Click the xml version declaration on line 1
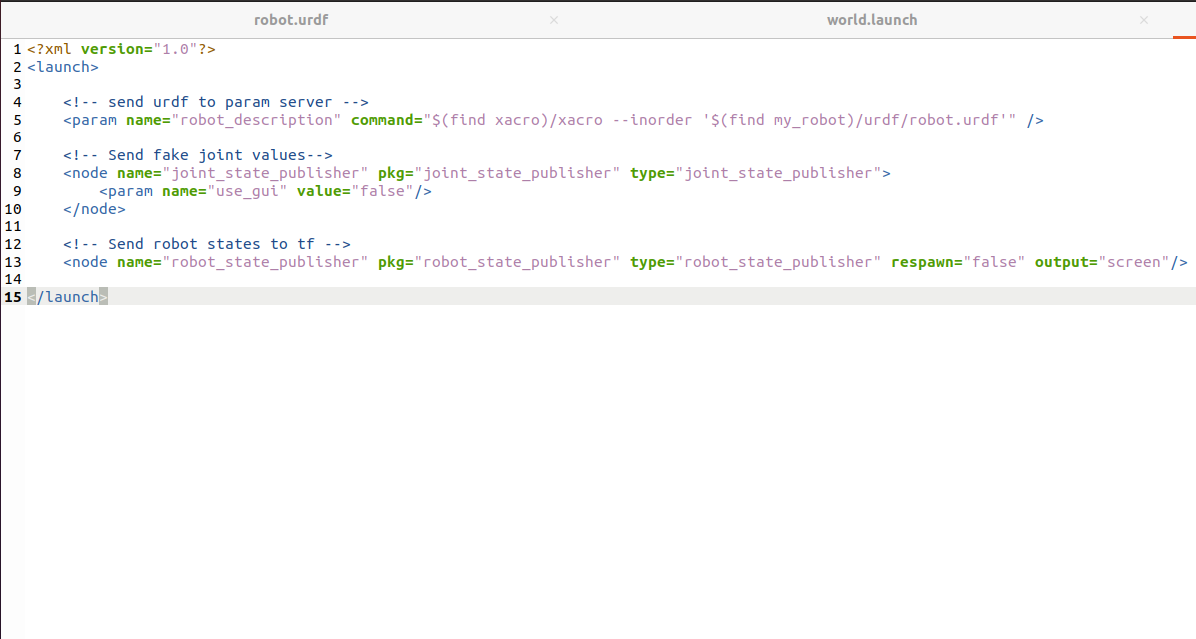1196x639 pixels. pos(121,50)
